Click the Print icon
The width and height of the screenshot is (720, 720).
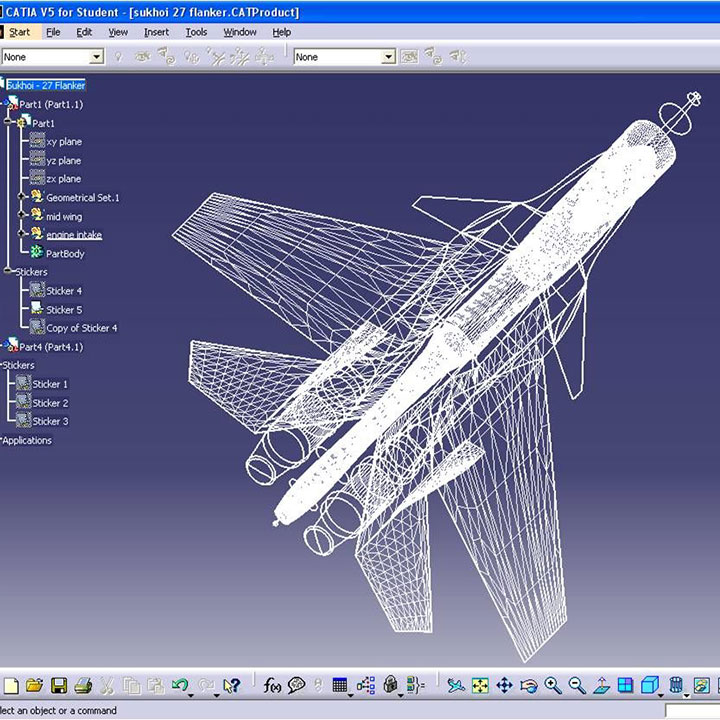click(83, 686)
